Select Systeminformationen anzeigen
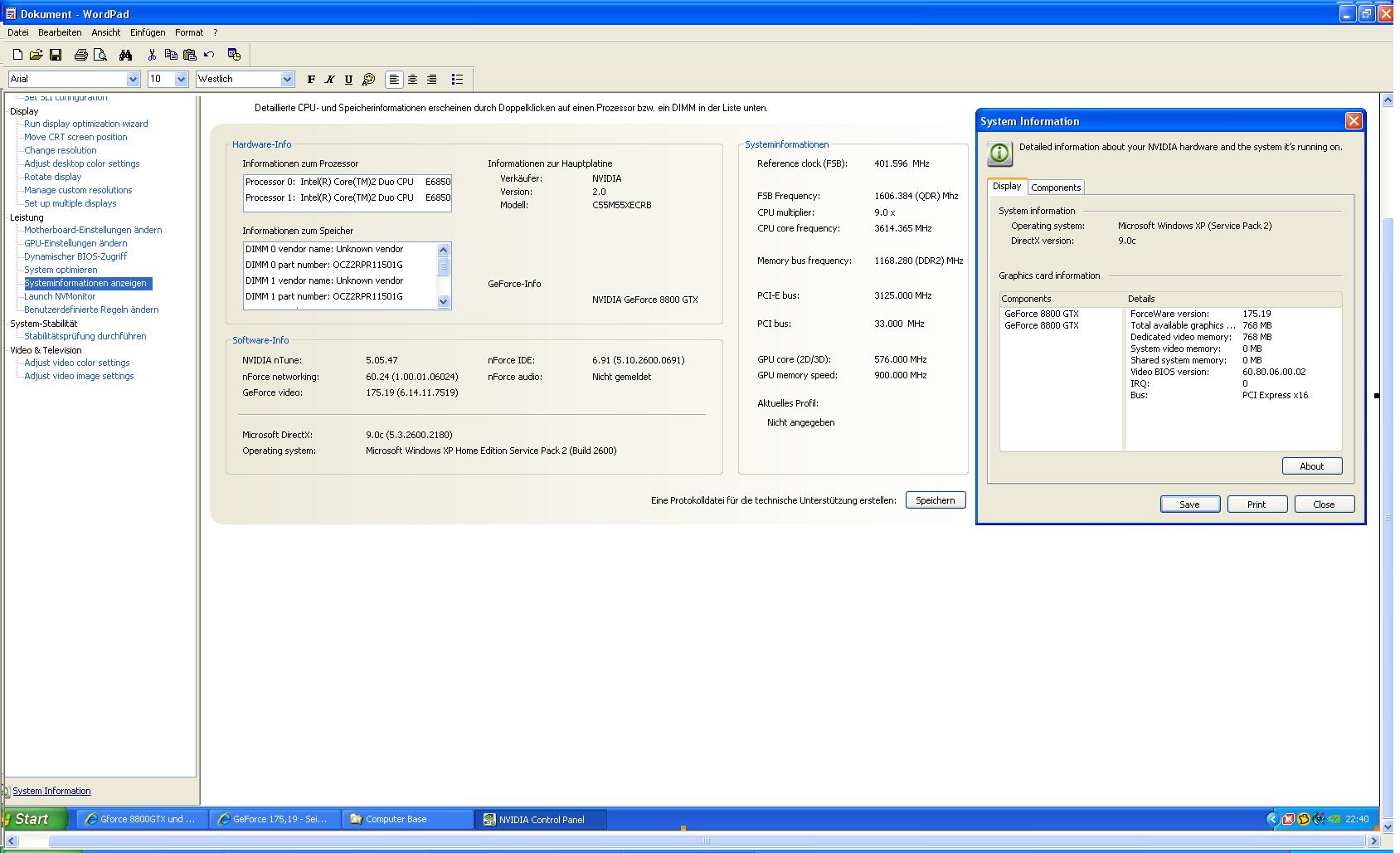Screen dimensions: 1400x853 pyautogui.click(x=88, y=283)
